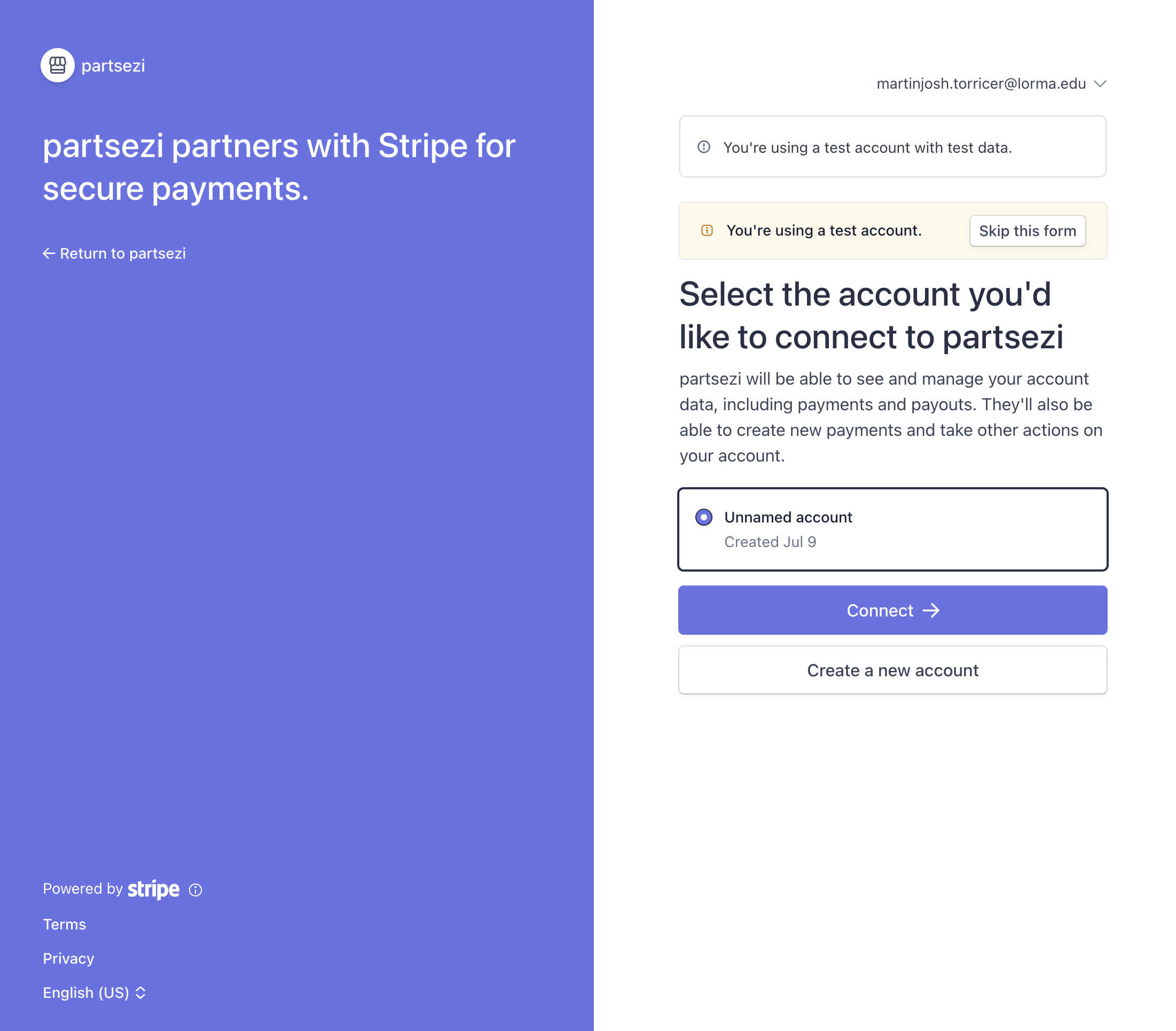This screenshot has width=1176, height=1031.
Task: Click the Stripe wordmark logo
Action: pos(153,889)
